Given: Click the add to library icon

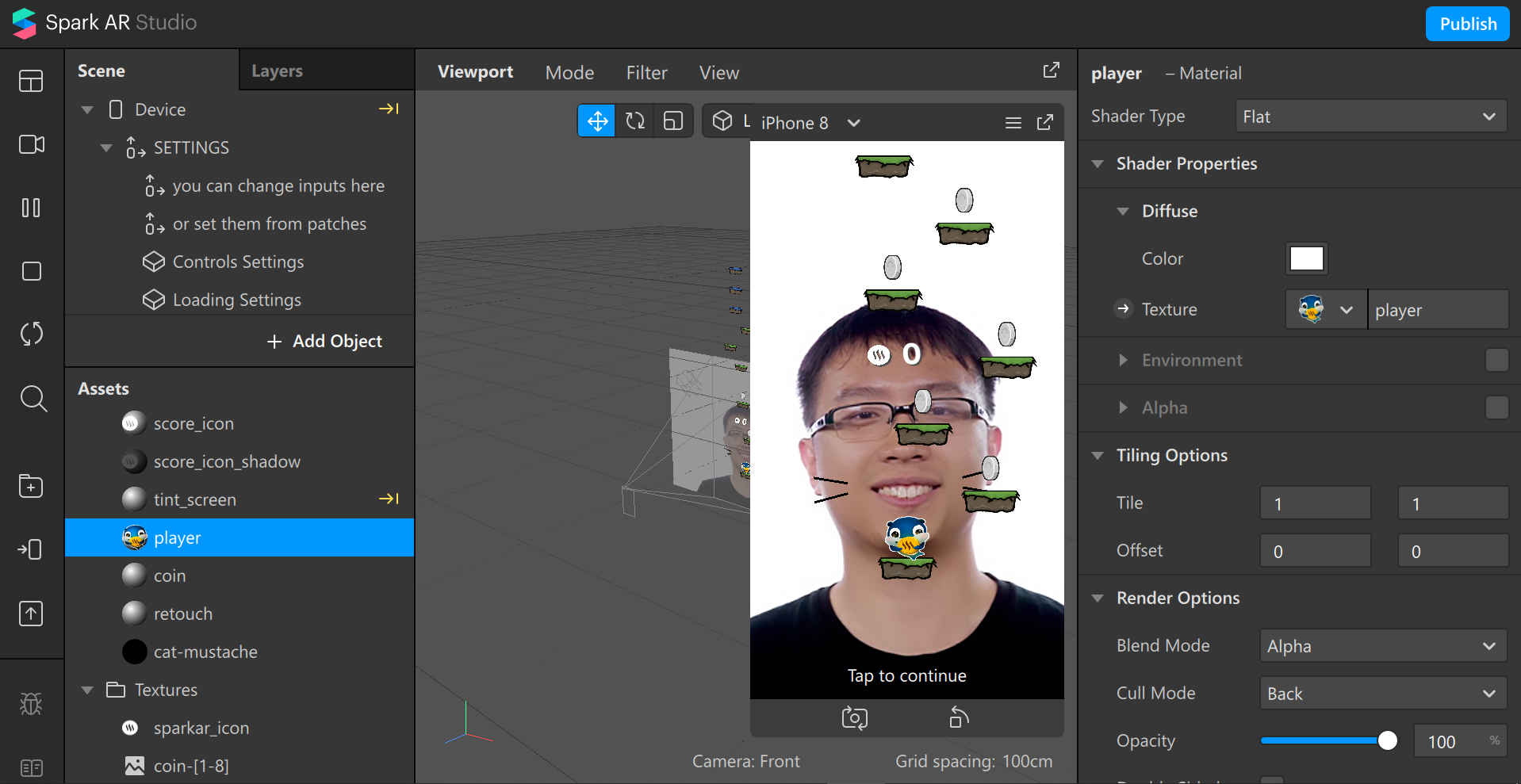Looking at the screenshot, I should 31,486.
